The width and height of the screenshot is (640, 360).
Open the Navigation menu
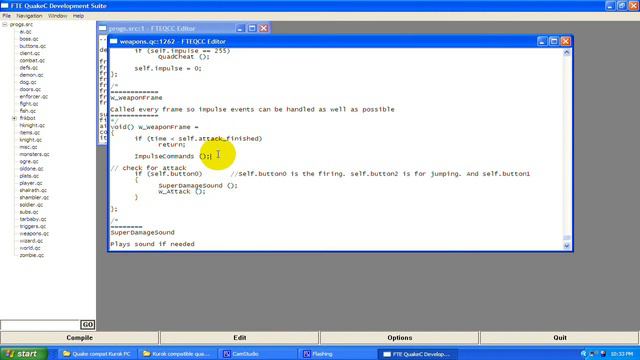29,16
